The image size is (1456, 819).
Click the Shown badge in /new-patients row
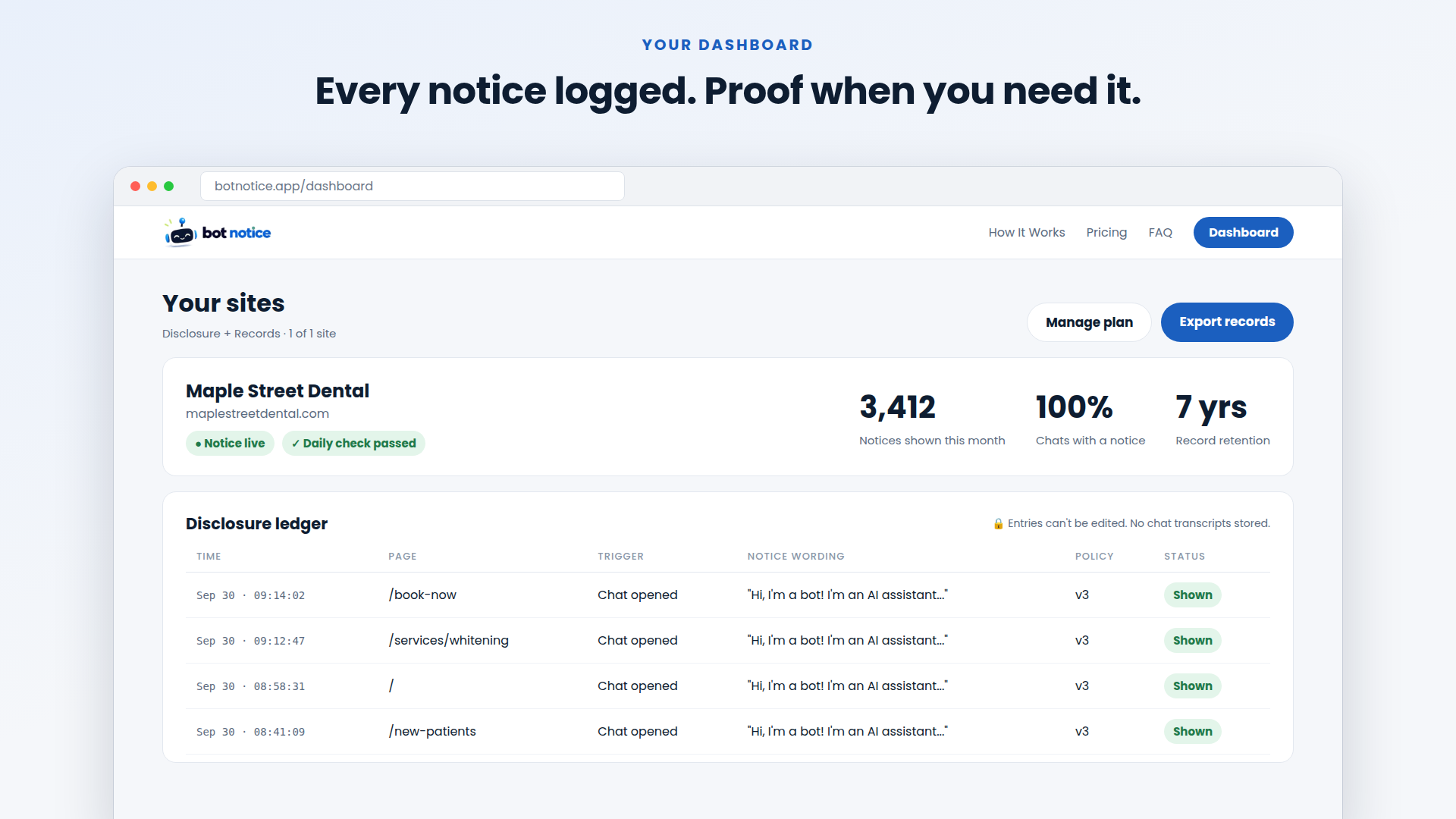[1192, 732]
